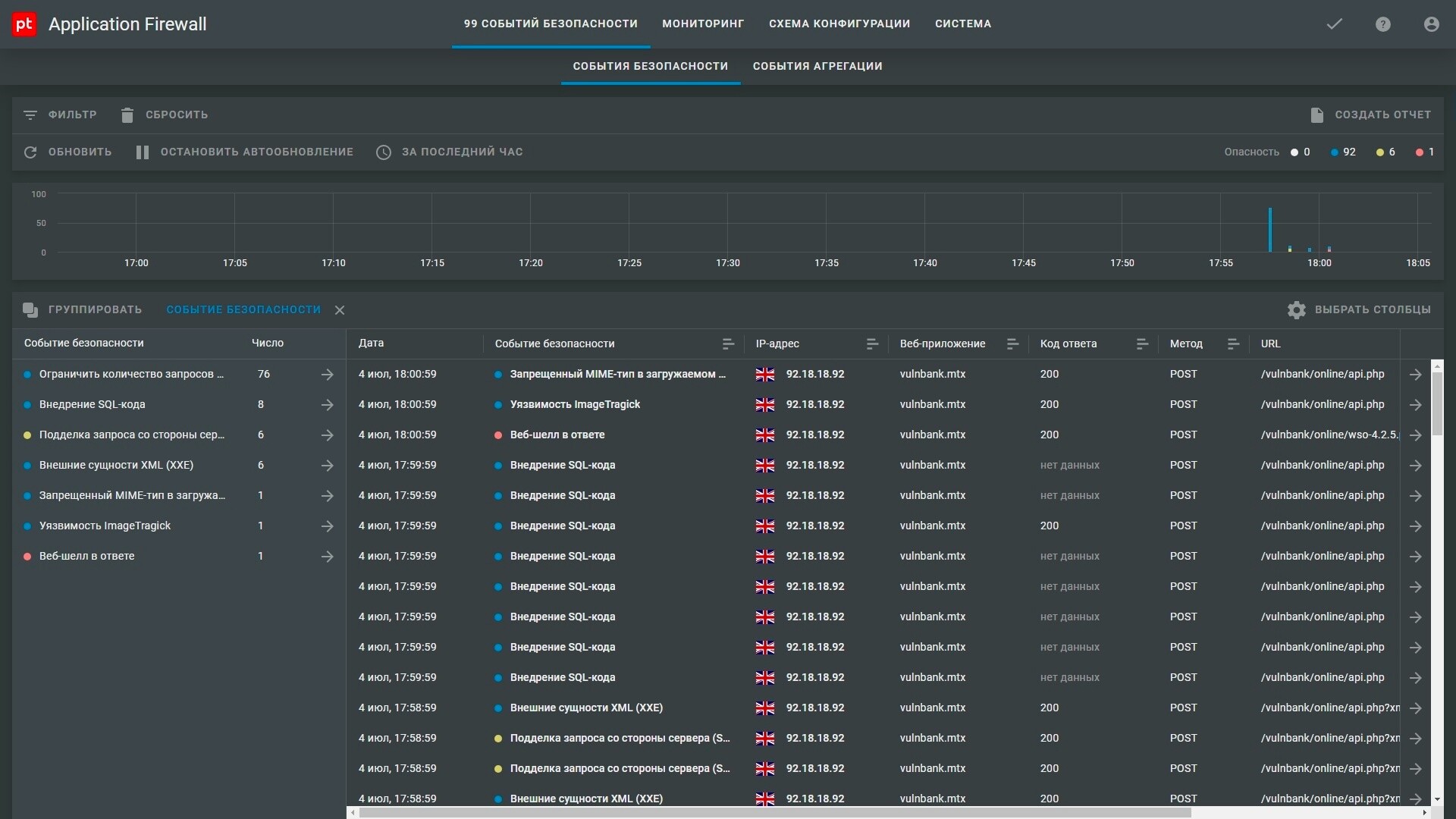The width and height of the screenshot is (1456, 819).
Task: Click Сбросить button
Action: tap(164, 115)
